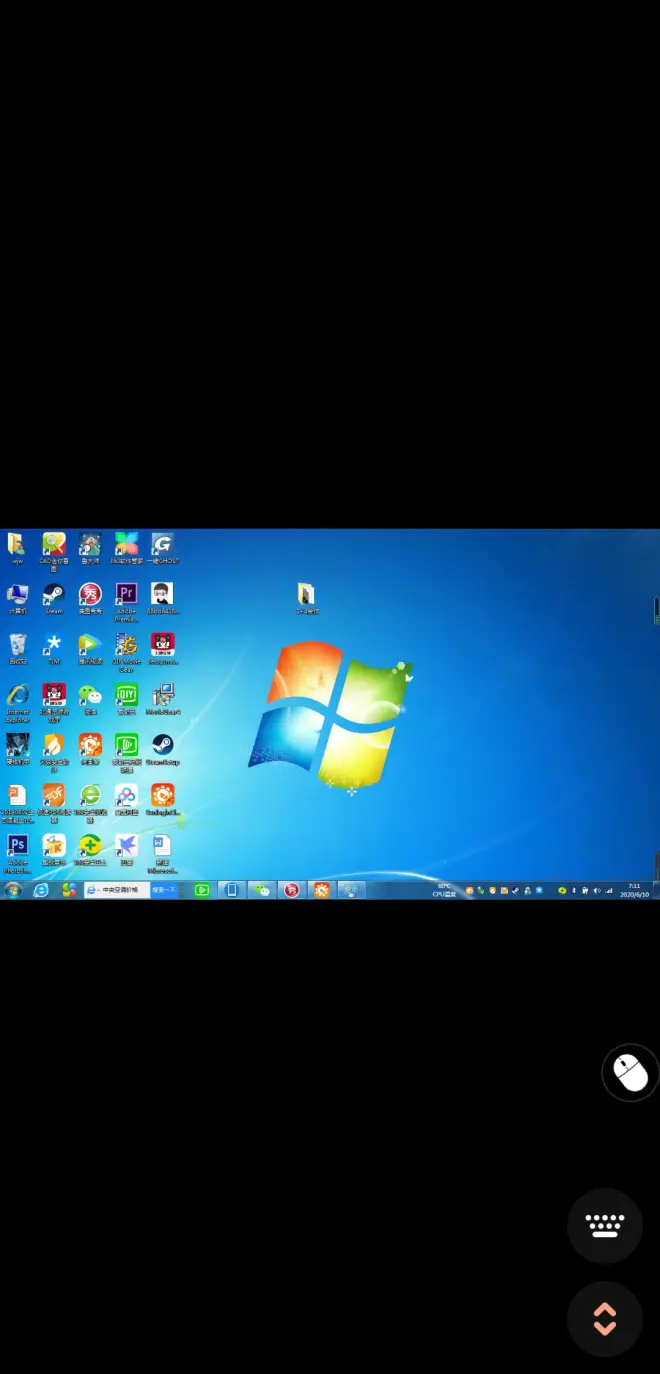Image resolution: width=660 pixels, height=1374 pixels.
Task: Open the volume speaker tray icon
Action: 597,890
